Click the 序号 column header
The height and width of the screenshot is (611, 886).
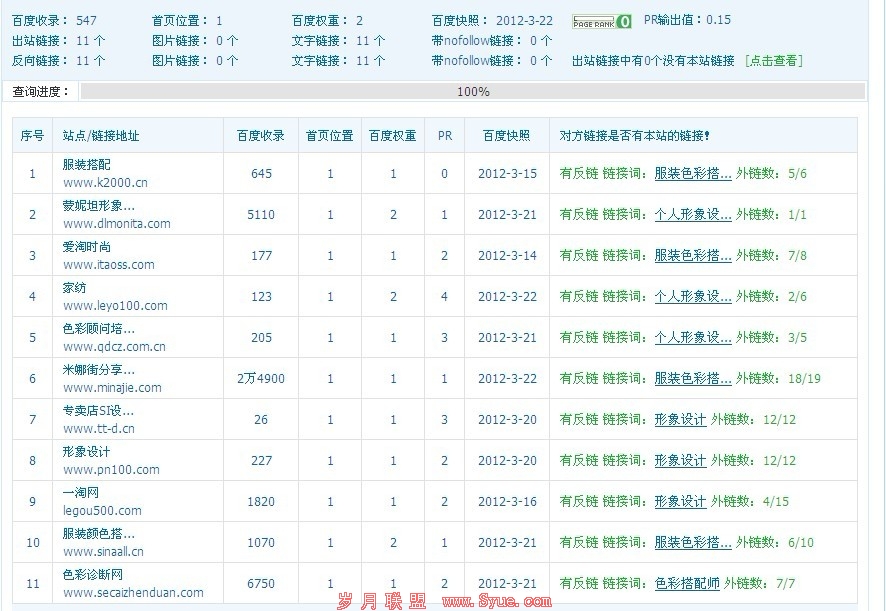click(x=32, y=136)
